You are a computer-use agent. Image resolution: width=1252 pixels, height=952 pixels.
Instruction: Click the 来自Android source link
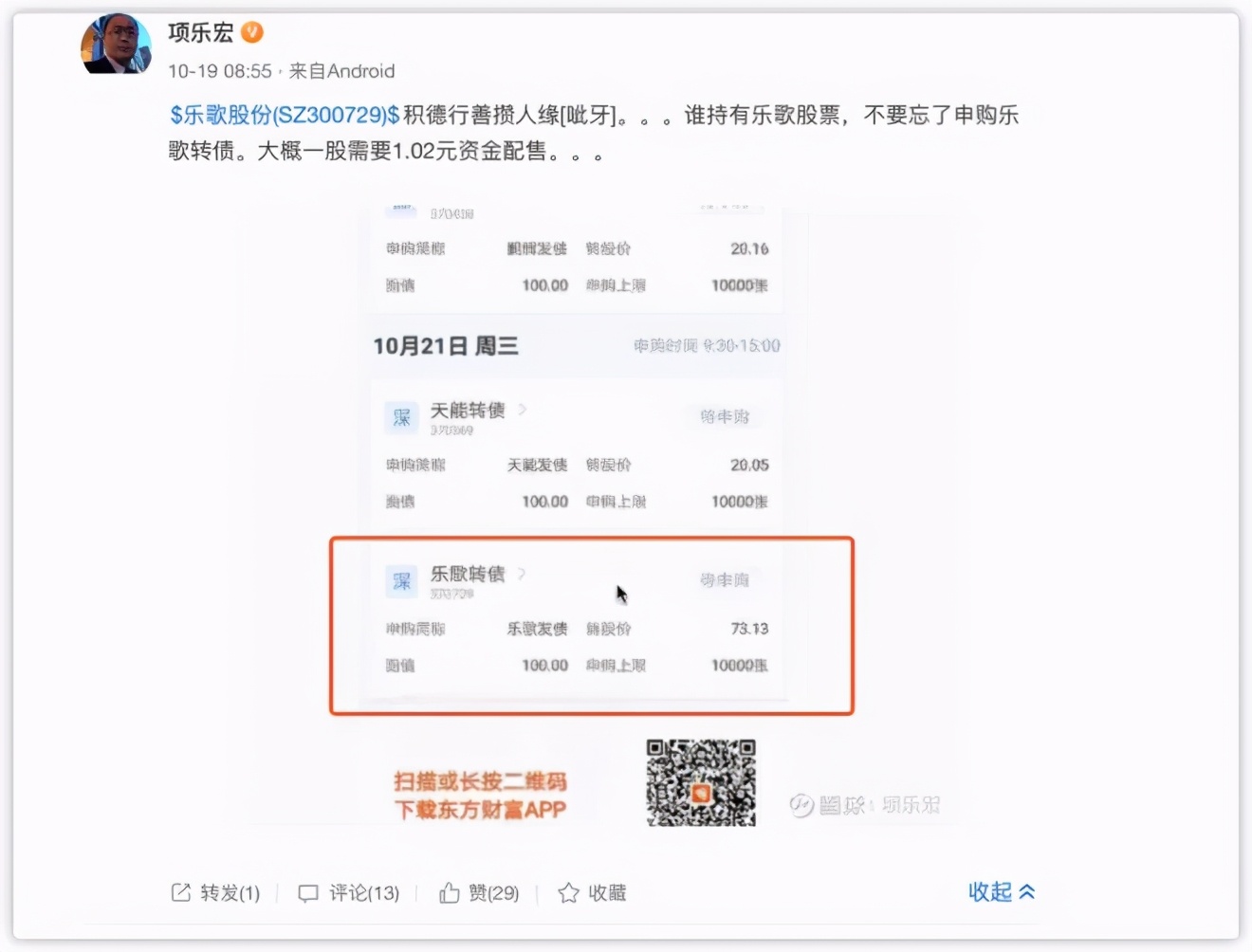(x=341, y=71)
